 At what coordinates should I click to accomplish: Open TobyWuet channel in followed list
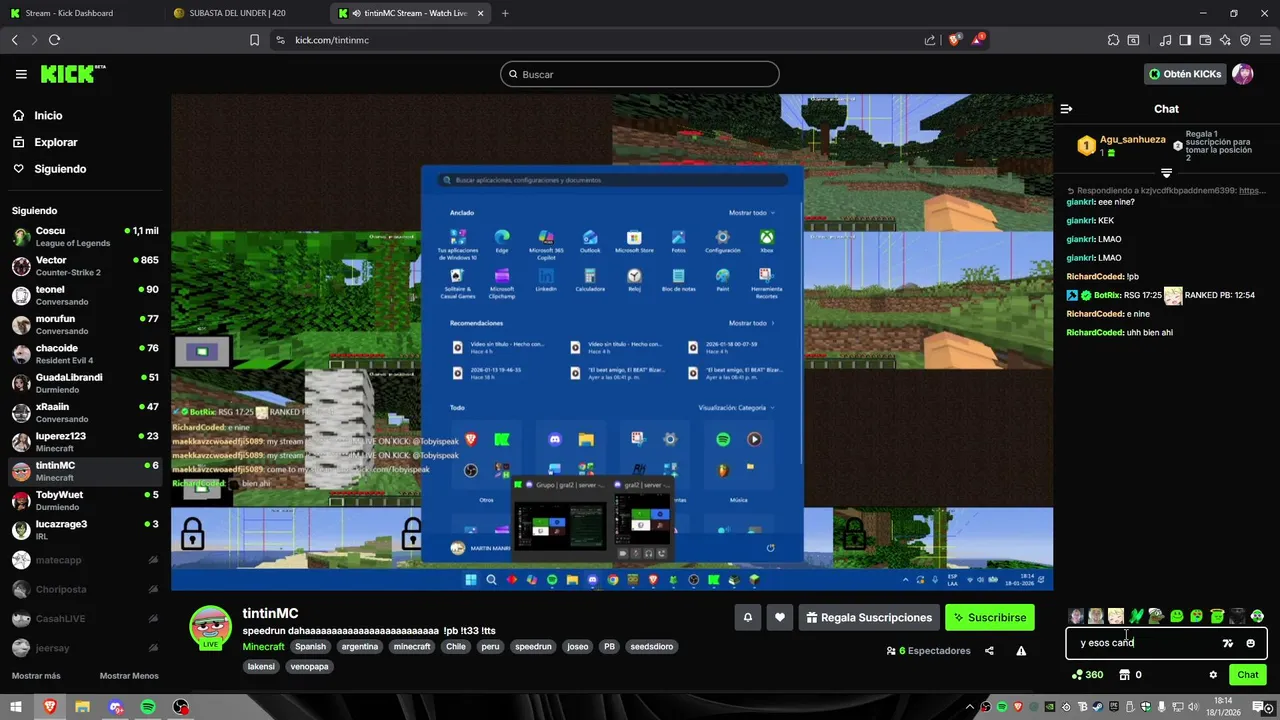point(85,501)
